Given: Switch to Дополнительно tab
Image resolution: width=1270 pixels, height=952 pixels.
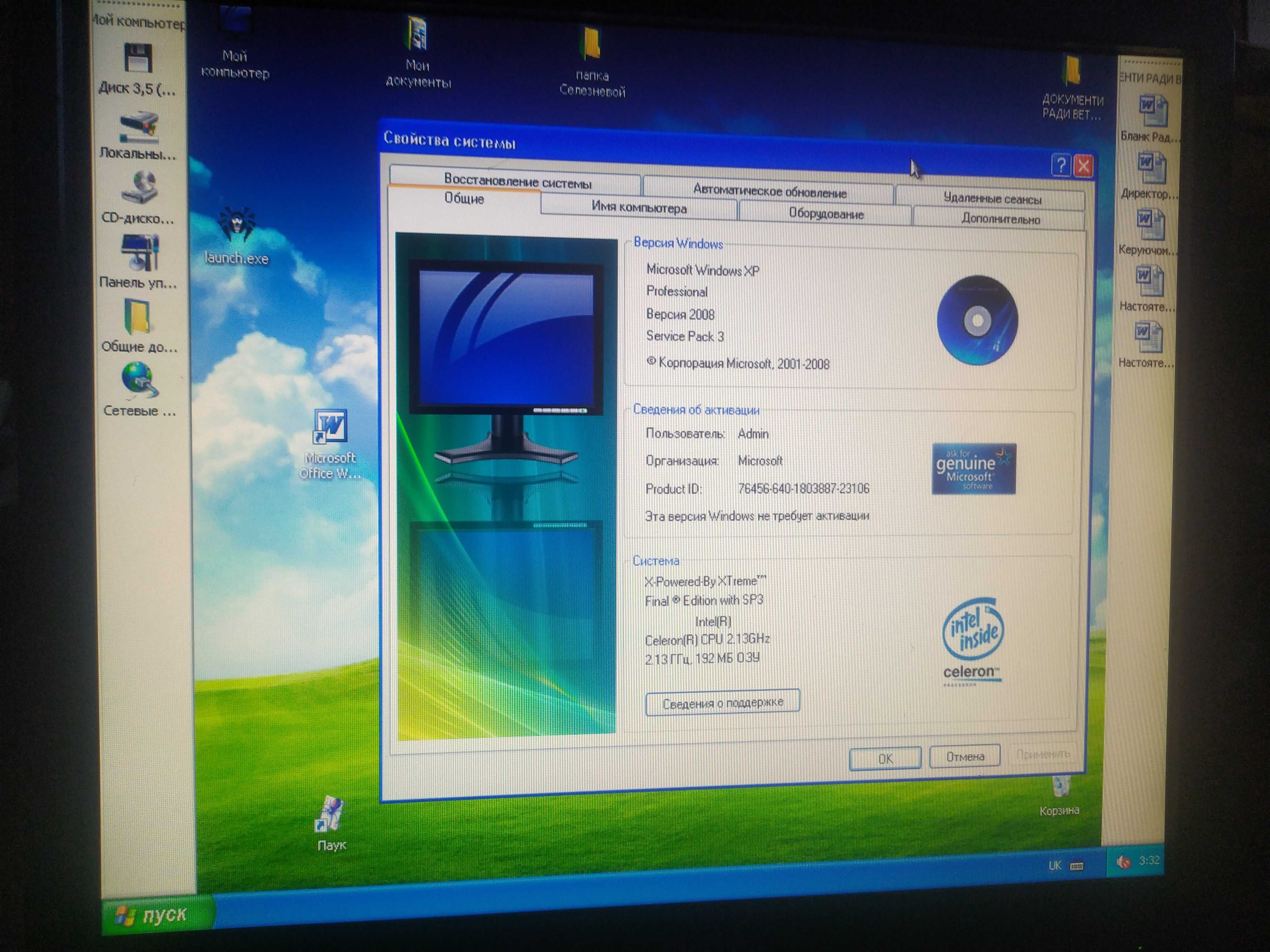Looking at the screenshot, I should click(999, 219).
